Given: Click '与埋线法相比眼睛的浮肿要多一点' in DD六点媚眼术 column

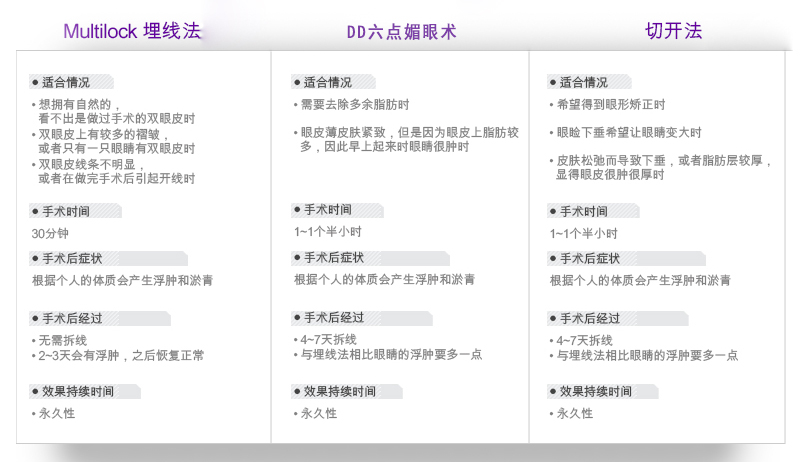Looking at the screenshot, I should [x=391, y=355].
